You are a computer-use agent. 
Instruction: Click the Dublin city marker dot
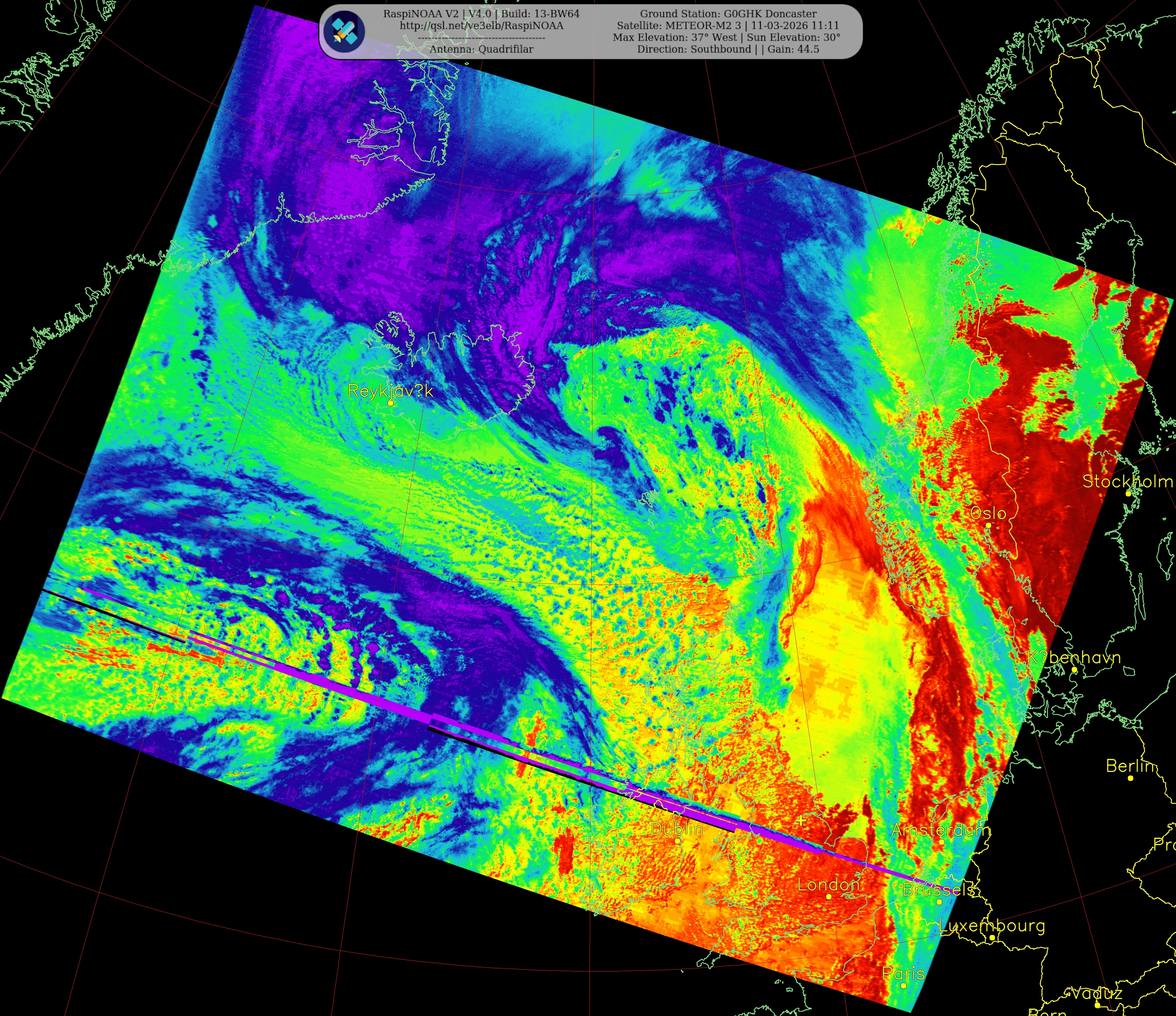pyautogui.click(x=678, y=841)
